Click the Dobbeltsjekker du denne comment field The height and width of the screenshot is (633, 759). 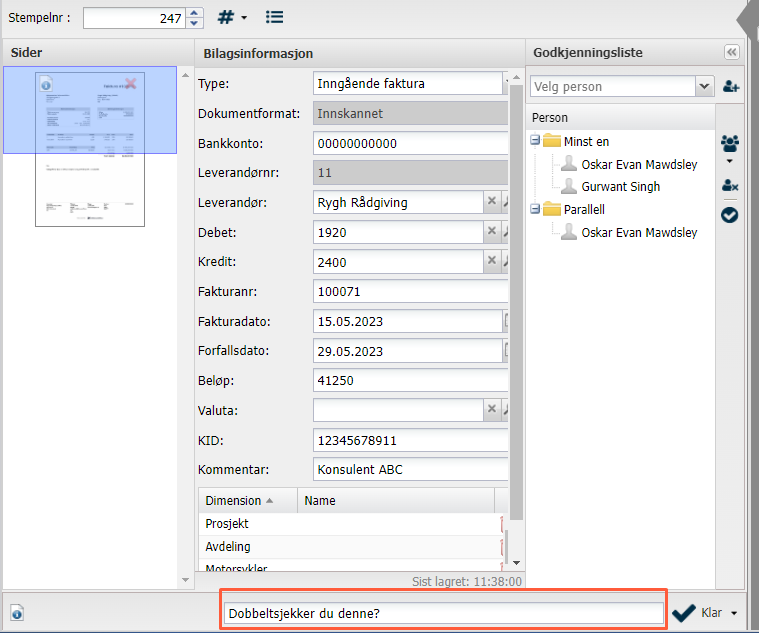click(442, 613)
